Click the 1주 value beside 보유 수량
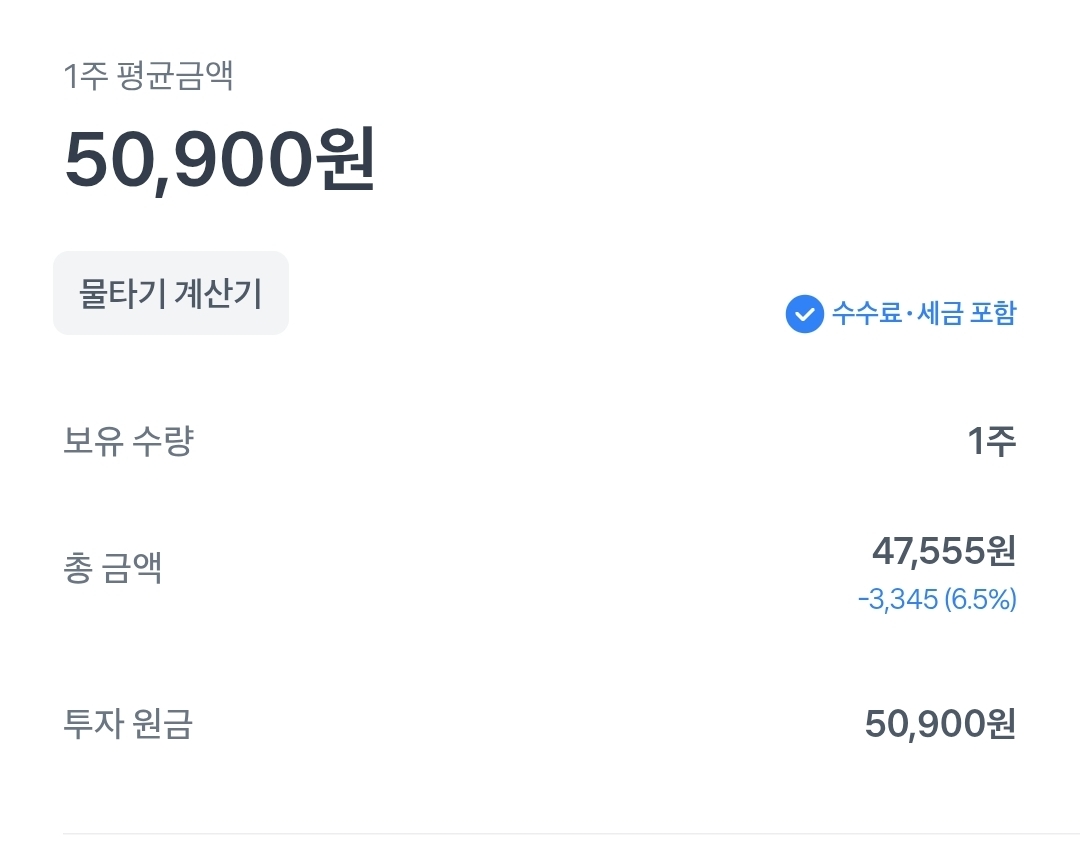1080x857 pixels. [x=992, y=440]
